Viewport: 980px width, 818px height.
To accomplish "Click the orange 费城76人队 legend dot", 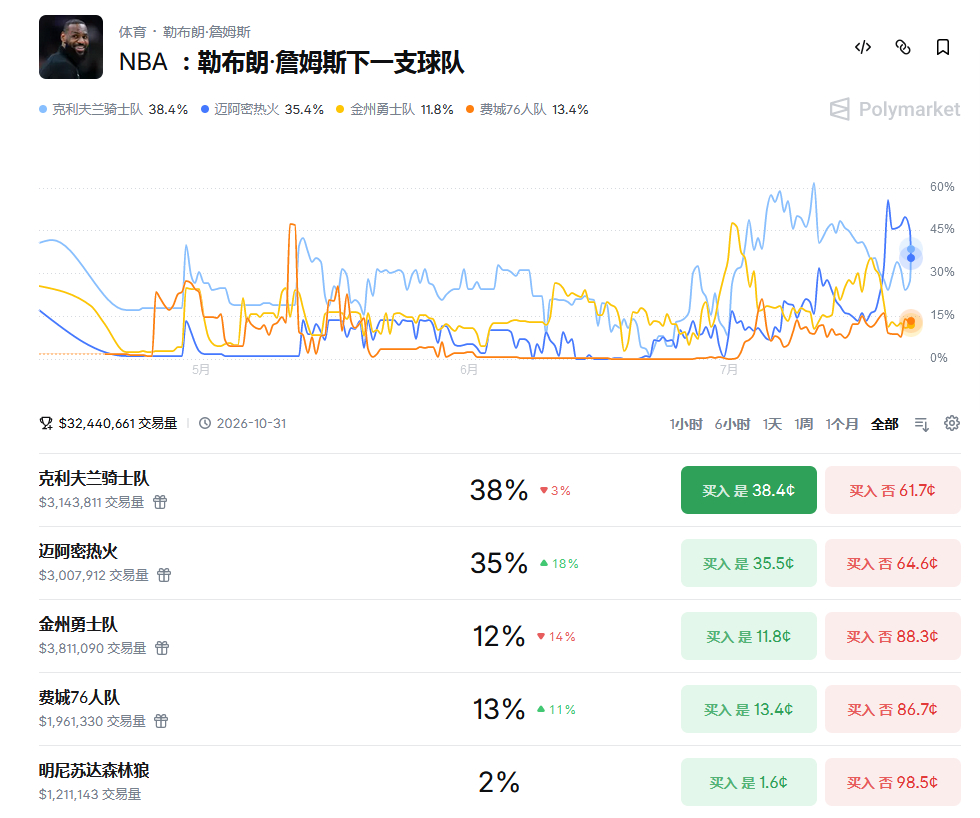I will coord(469,109).
